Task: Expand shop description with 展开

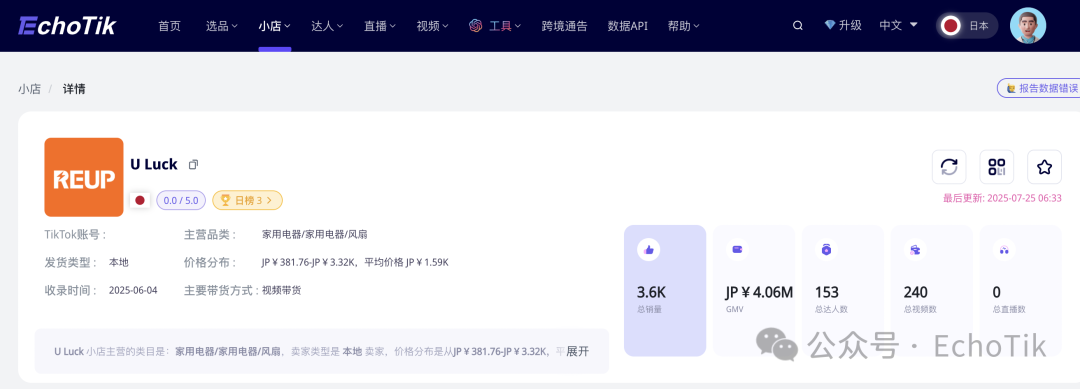Action: pyautogui.click(x=578, y=351)
